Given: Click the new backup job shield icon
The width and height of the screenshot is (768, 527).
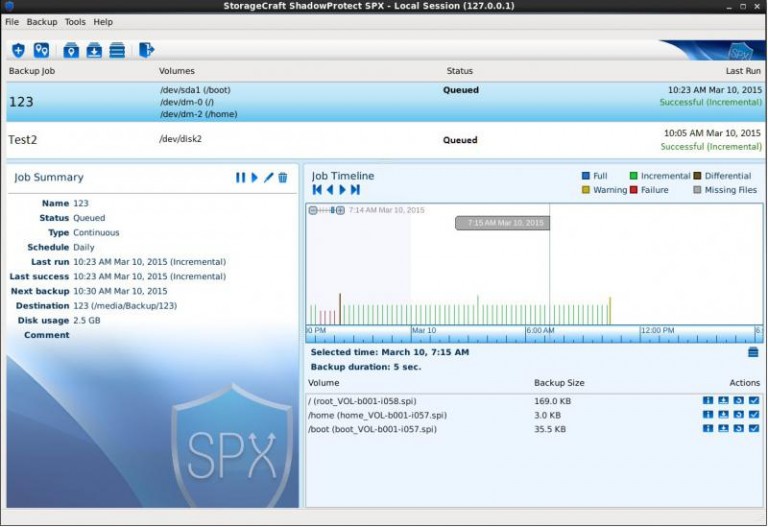Looking at the screenshot, I should tap(18, 50).
